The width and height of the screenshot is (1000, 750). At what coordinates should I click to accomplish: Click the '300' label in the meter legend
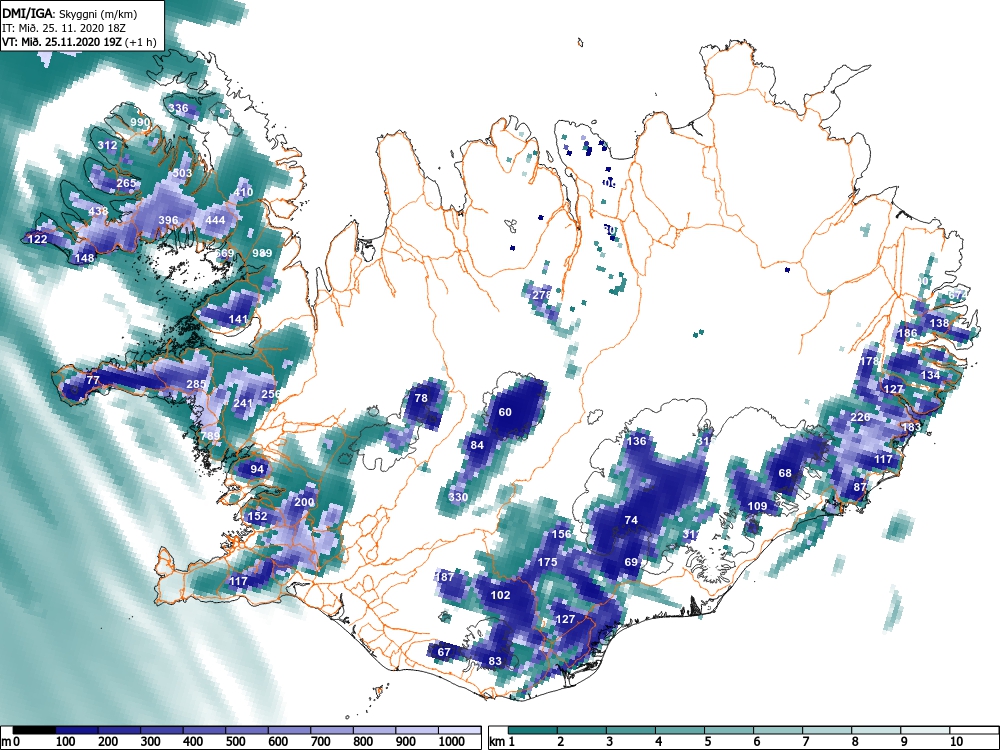pyautogui.click(x=151, y=742)
